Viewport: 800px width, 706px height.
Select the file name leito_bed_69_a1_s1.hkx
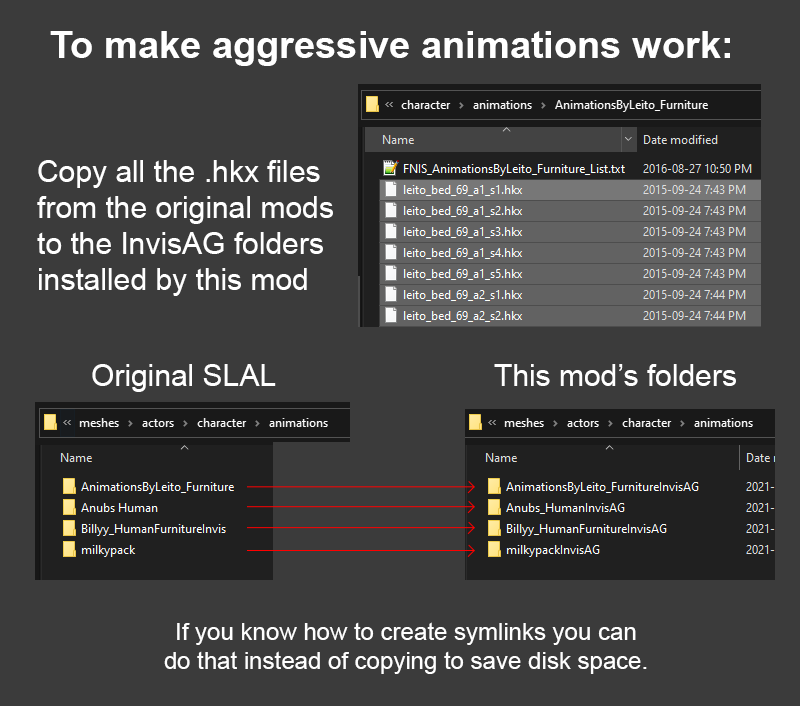coord(462,190)
